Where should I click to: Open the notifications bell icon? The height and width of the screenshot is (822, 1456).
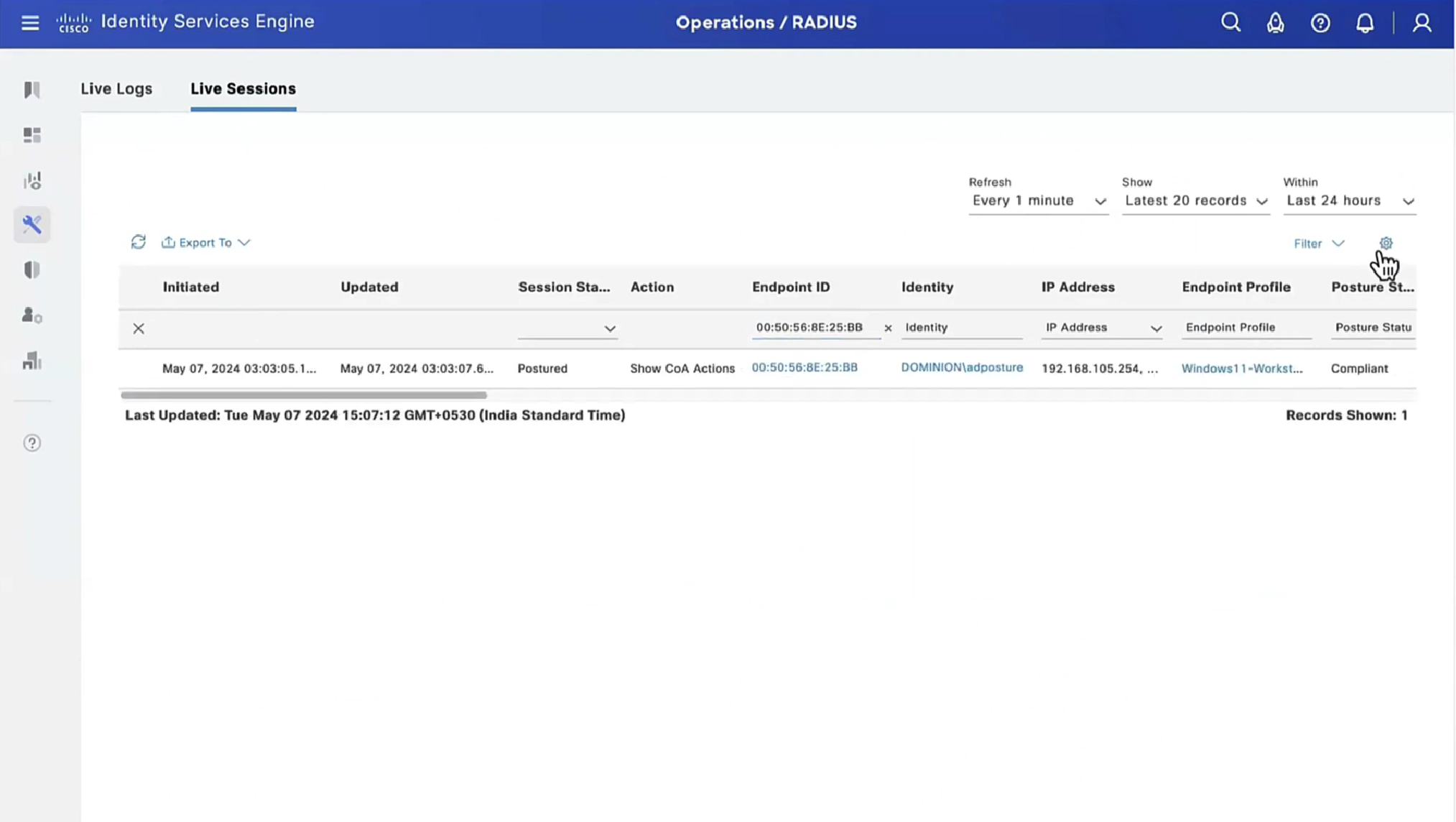pos(1364,23)
